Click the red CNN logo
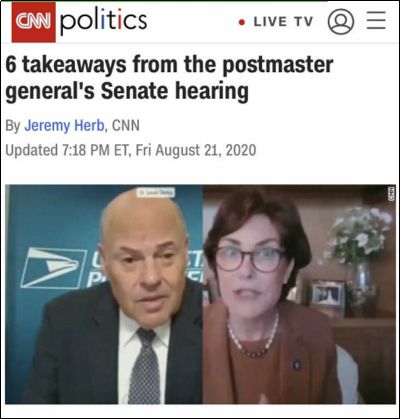 34,22
